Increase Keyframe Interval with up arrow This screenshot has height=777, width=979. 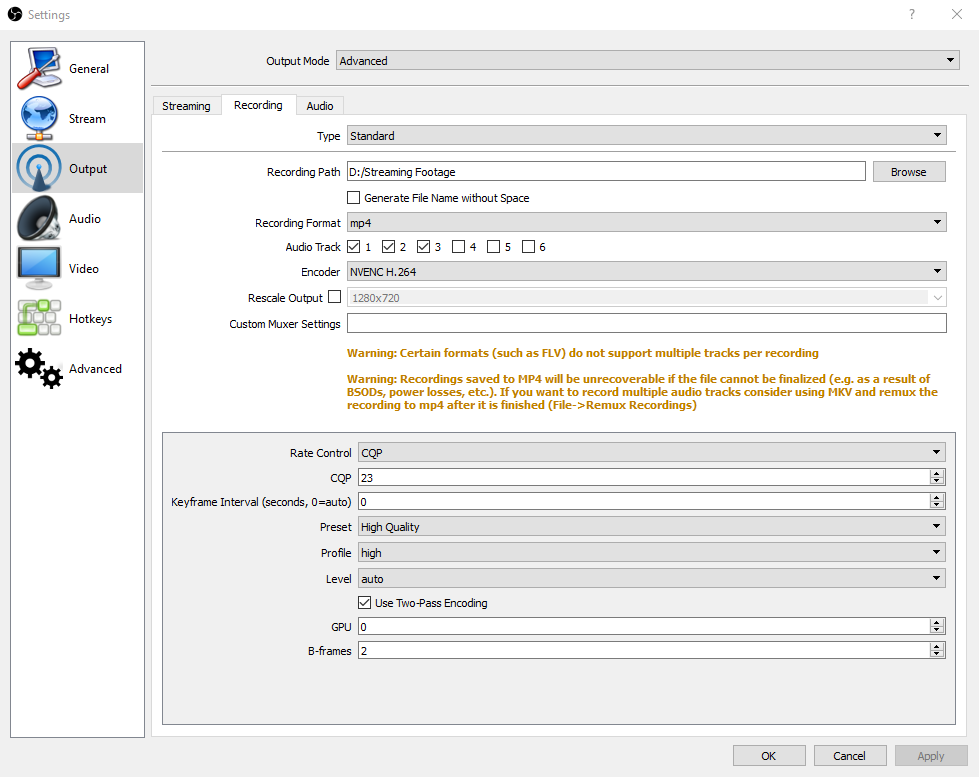[937, 497]
